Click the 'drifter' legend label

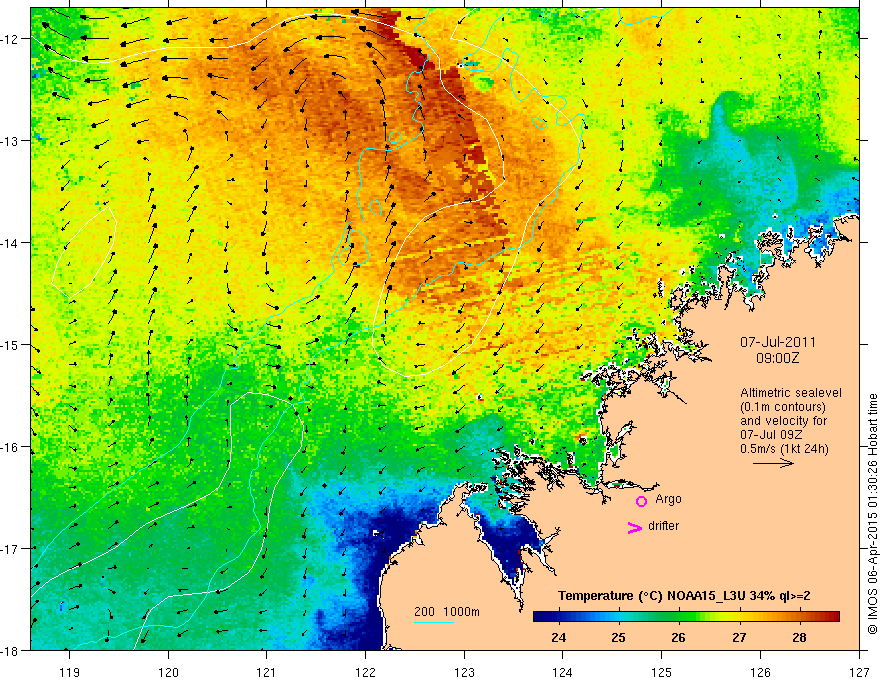click(663, 526)
